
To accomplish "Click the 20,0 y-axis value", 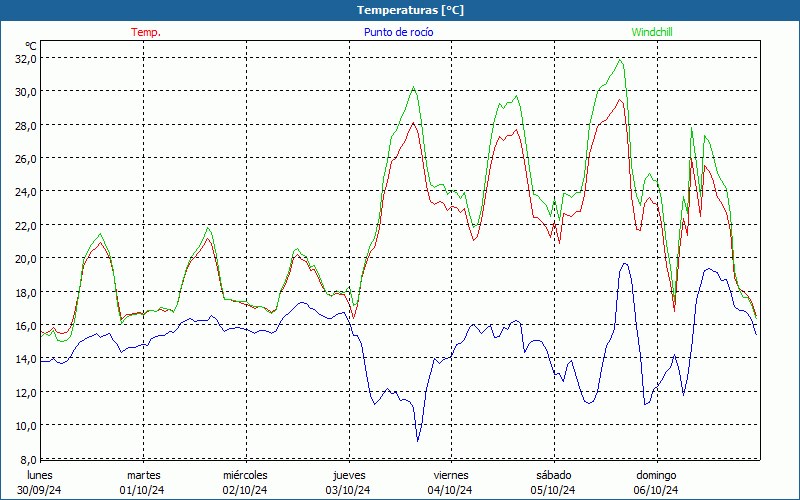I will click(x=26, y=259).
